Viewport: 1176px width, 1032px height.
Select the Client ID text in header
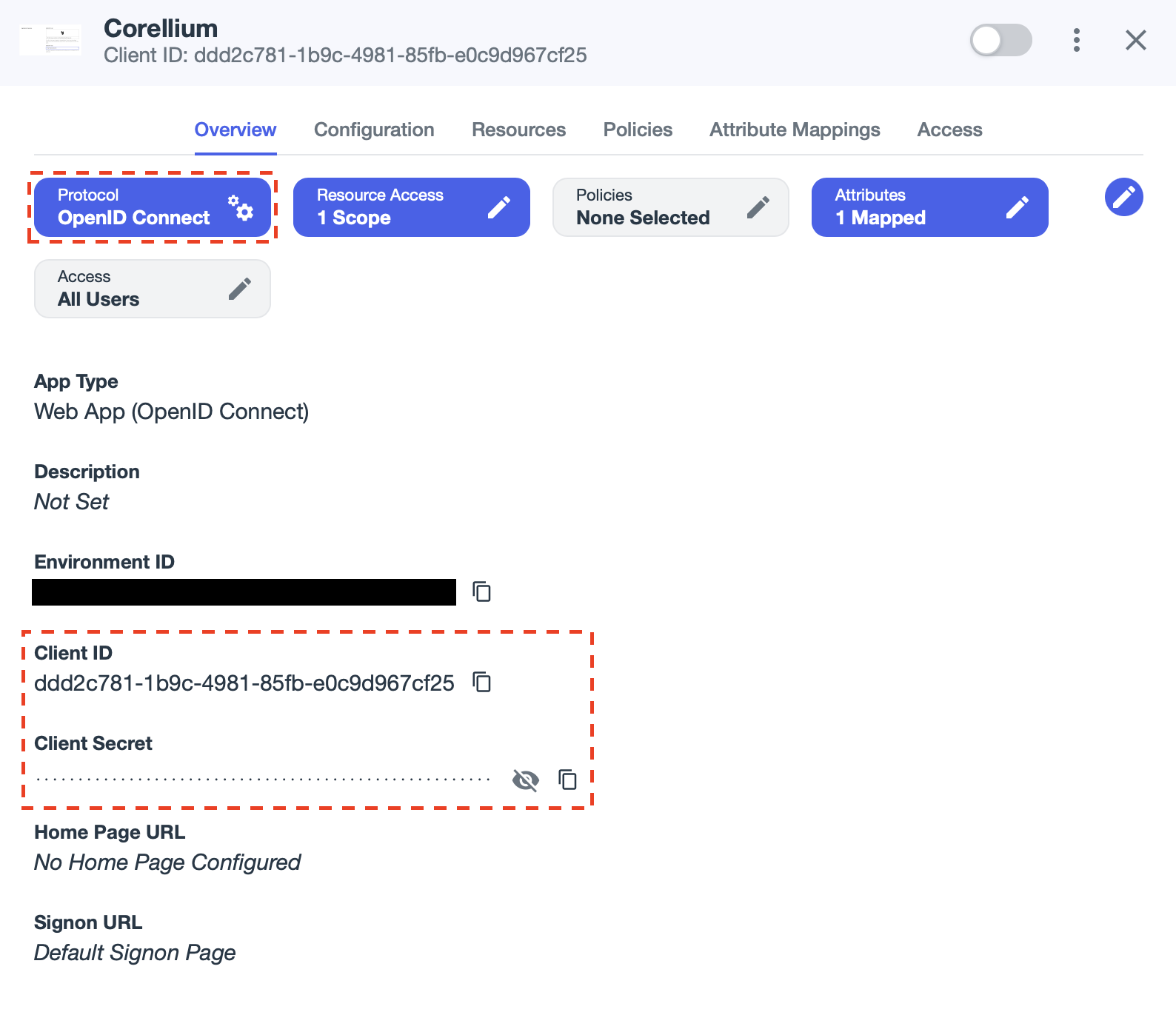tap(345, 56)
